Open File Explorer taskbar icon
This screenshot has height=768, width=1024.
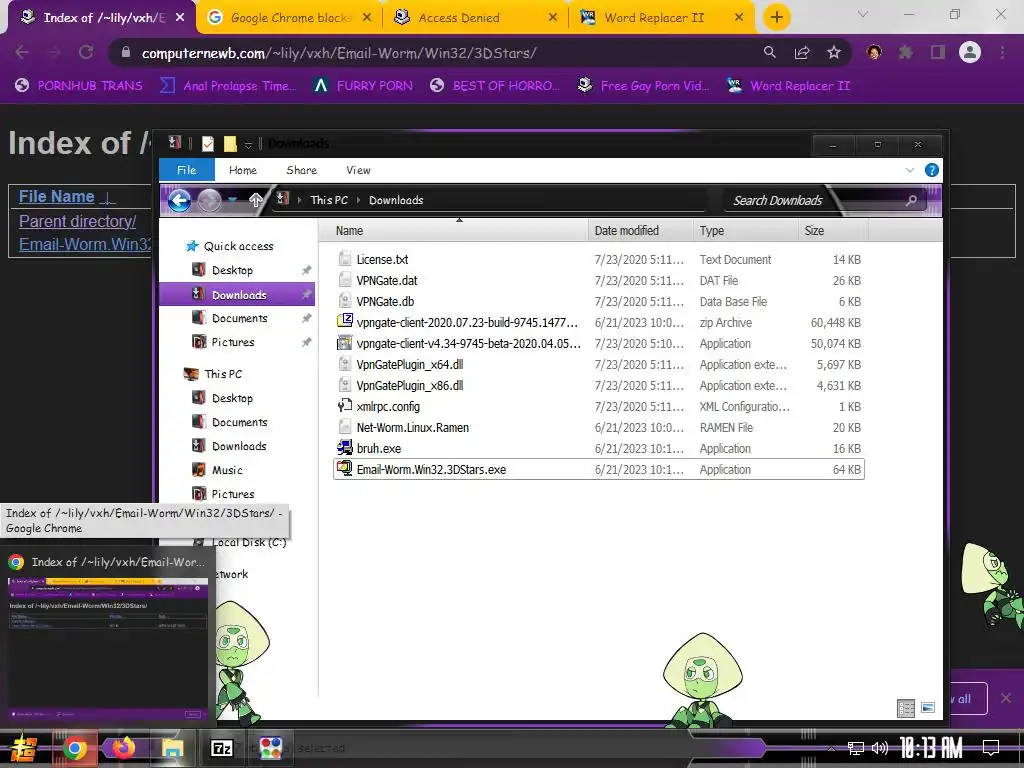(x=172, y=748)
